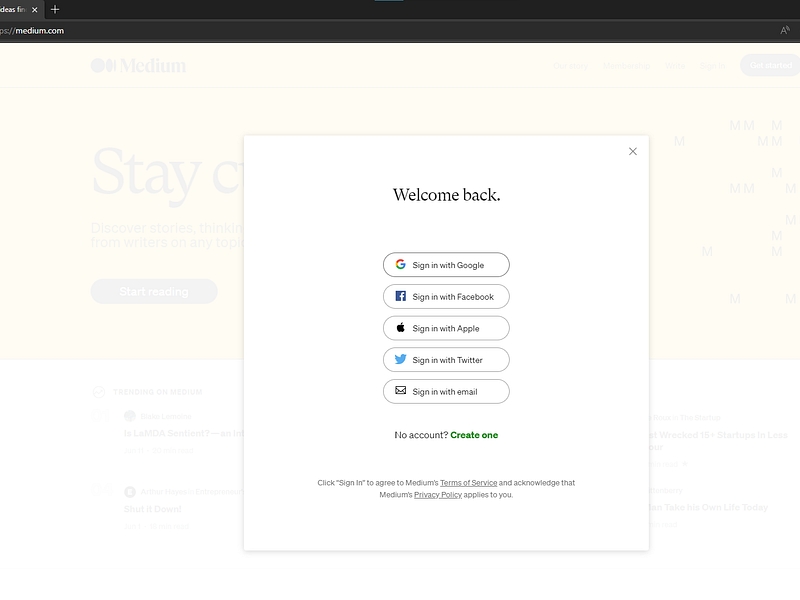Sign in with Google
800x600 pixels.
coord(447,265)
